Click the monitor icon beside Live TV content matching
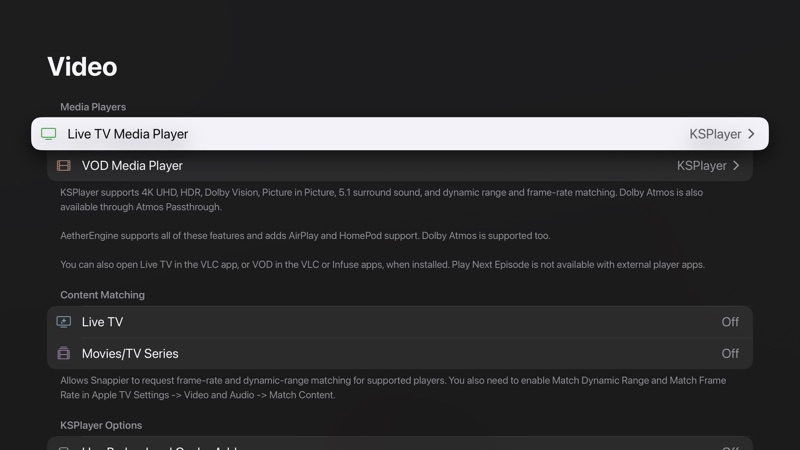Screen dimensions: 800x450 64,322
